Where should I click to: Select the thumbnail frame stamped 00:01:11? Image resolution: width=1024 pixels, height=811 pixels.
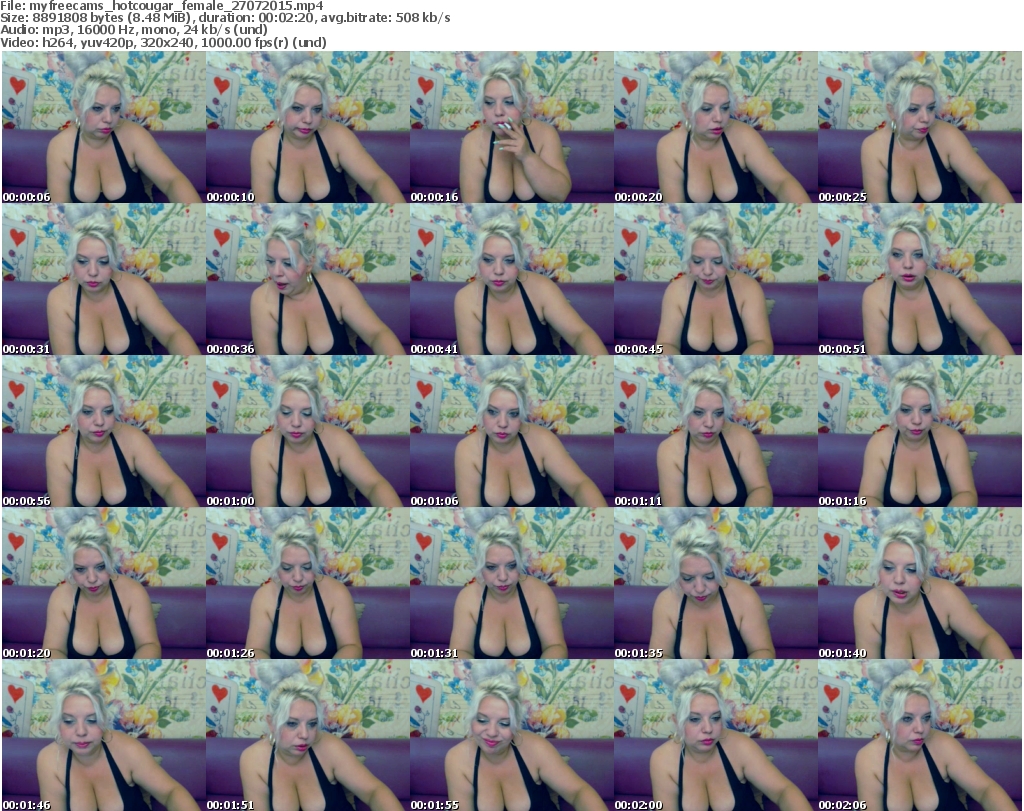pyautogui.click(x=715, y=432)
